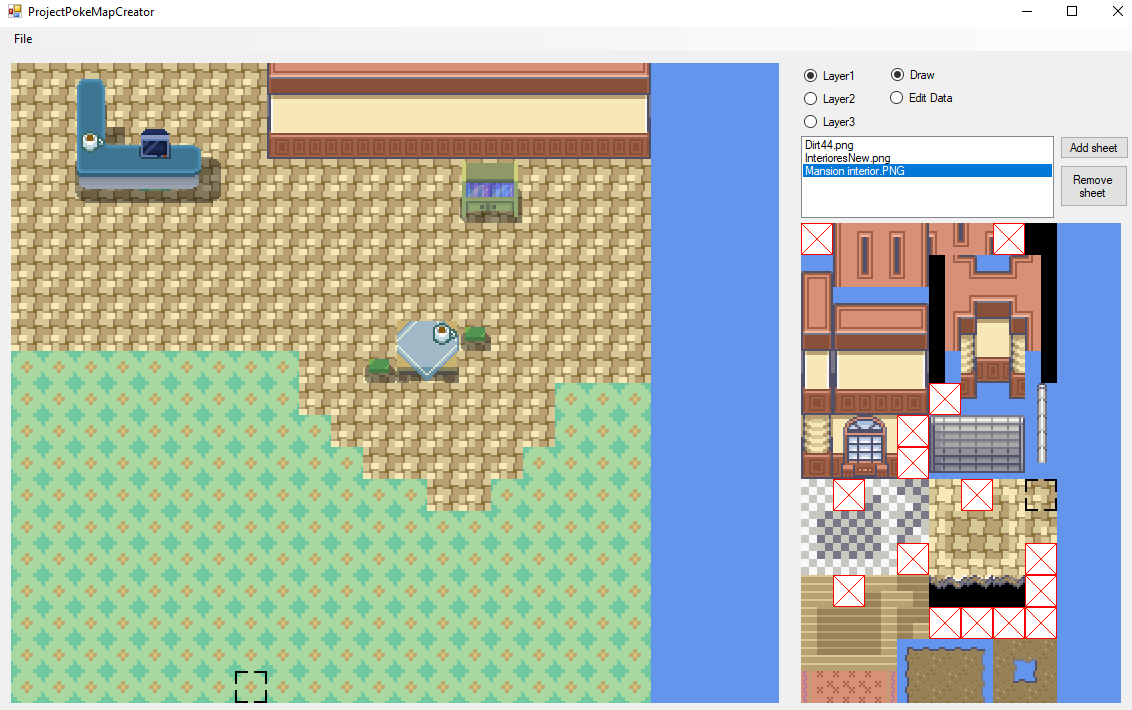Close the ProjectPokeMapCreator window
Viewport: 1132px width, 710px height.
[1117, 12]
